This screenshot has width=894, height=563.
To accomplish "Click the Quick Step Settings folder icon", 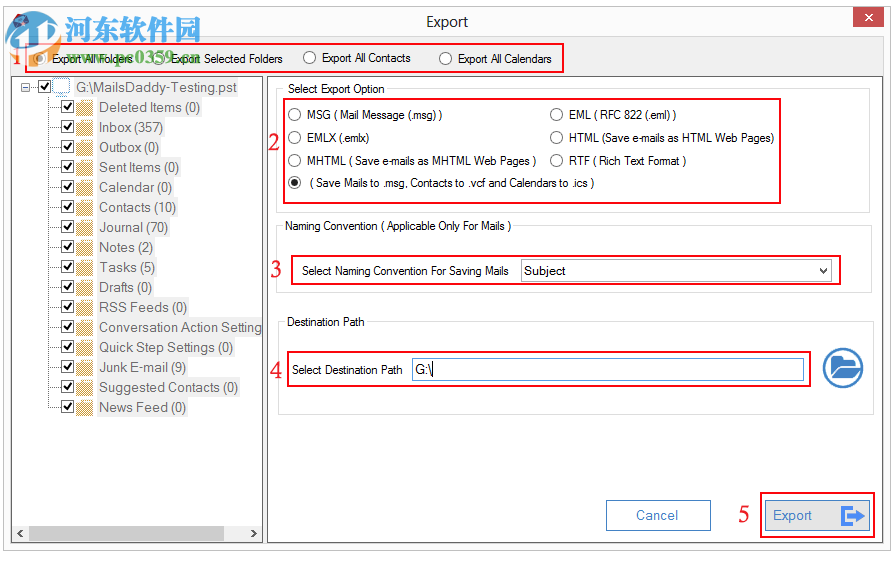I will [x=84, y=347].
